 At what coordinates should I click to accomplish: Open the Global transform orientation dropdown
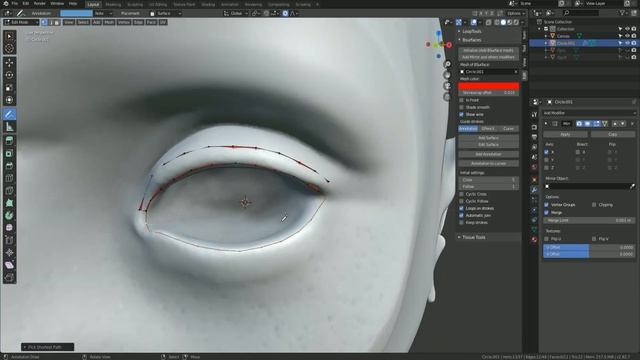click(x=236, y=13)
